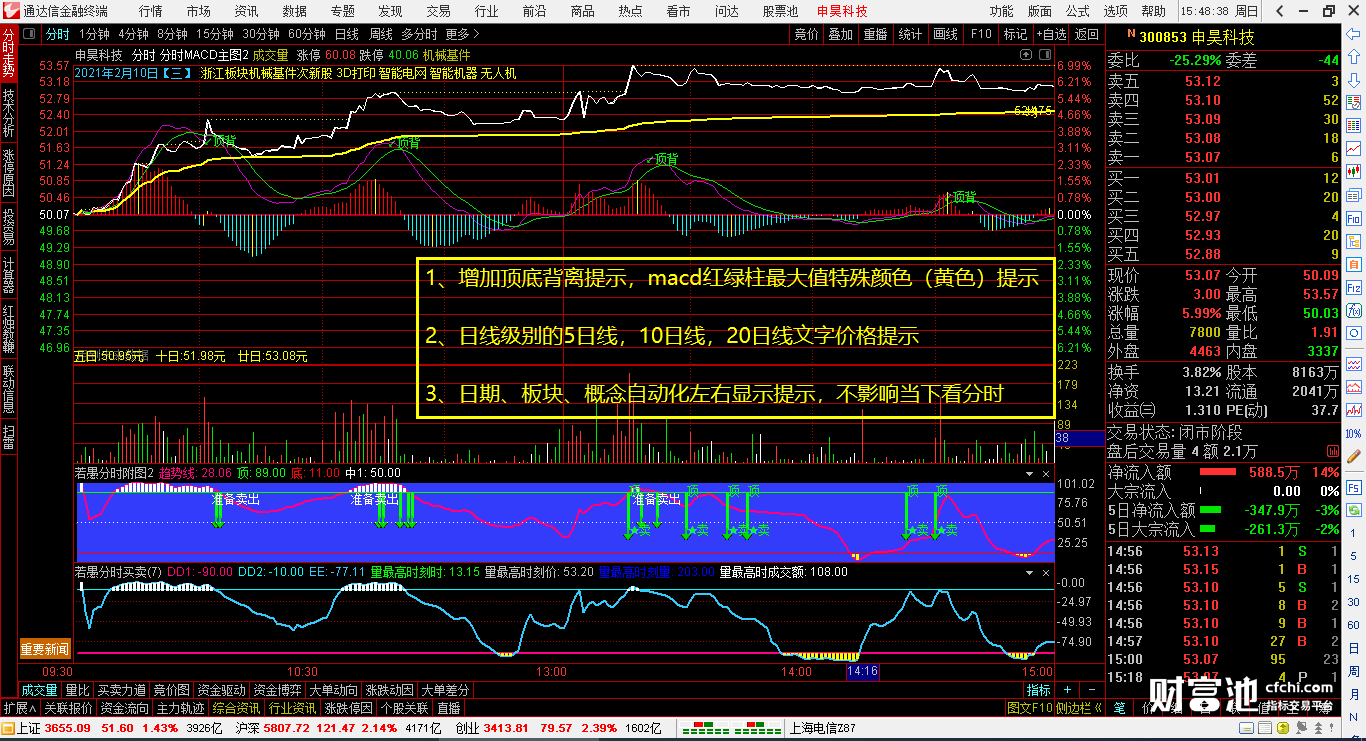Click the down arrow icon in right strip
1366x741 pixels.
(x=1353, y=80)
